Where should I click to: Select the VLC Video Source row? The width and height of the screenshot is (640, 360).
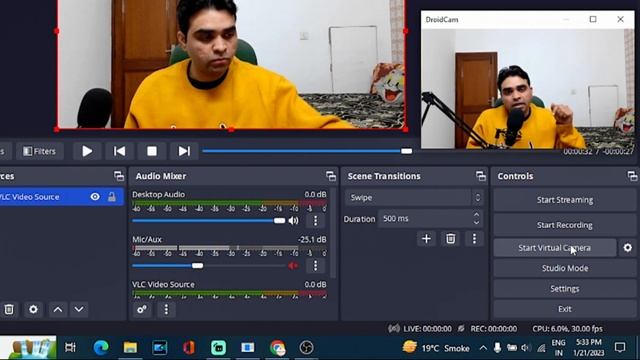pyautogui.click(x=61, y=197)
